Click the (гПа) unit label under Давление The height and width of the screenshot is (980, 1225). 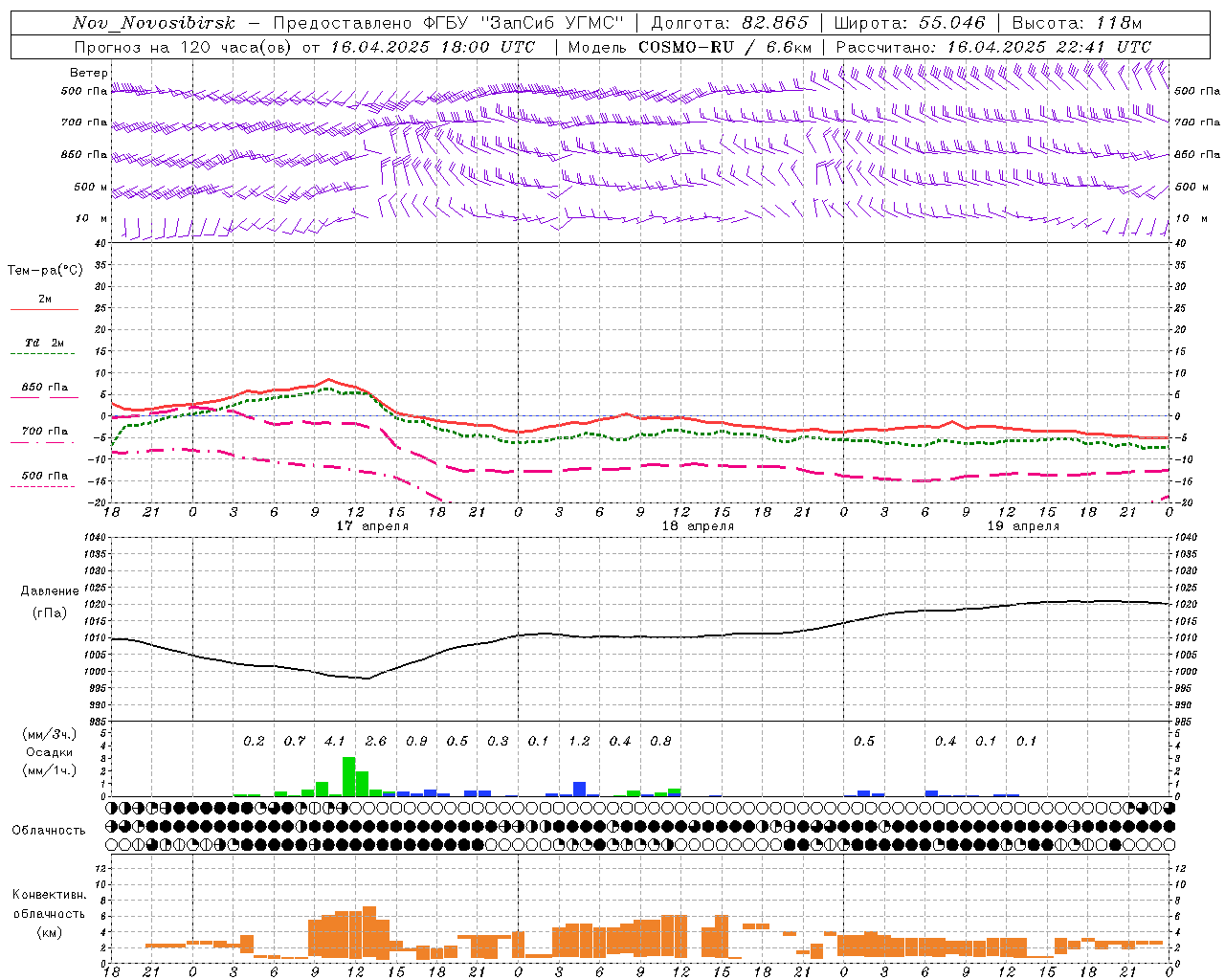(49, 613)
